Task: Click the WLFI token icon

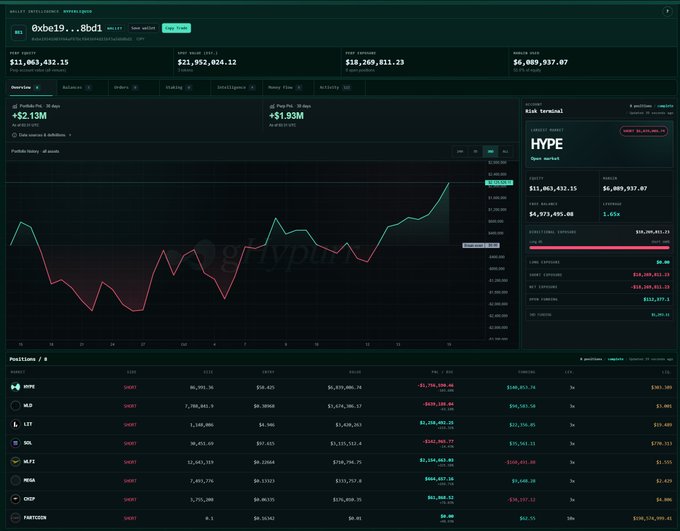Action: (15, 462)
